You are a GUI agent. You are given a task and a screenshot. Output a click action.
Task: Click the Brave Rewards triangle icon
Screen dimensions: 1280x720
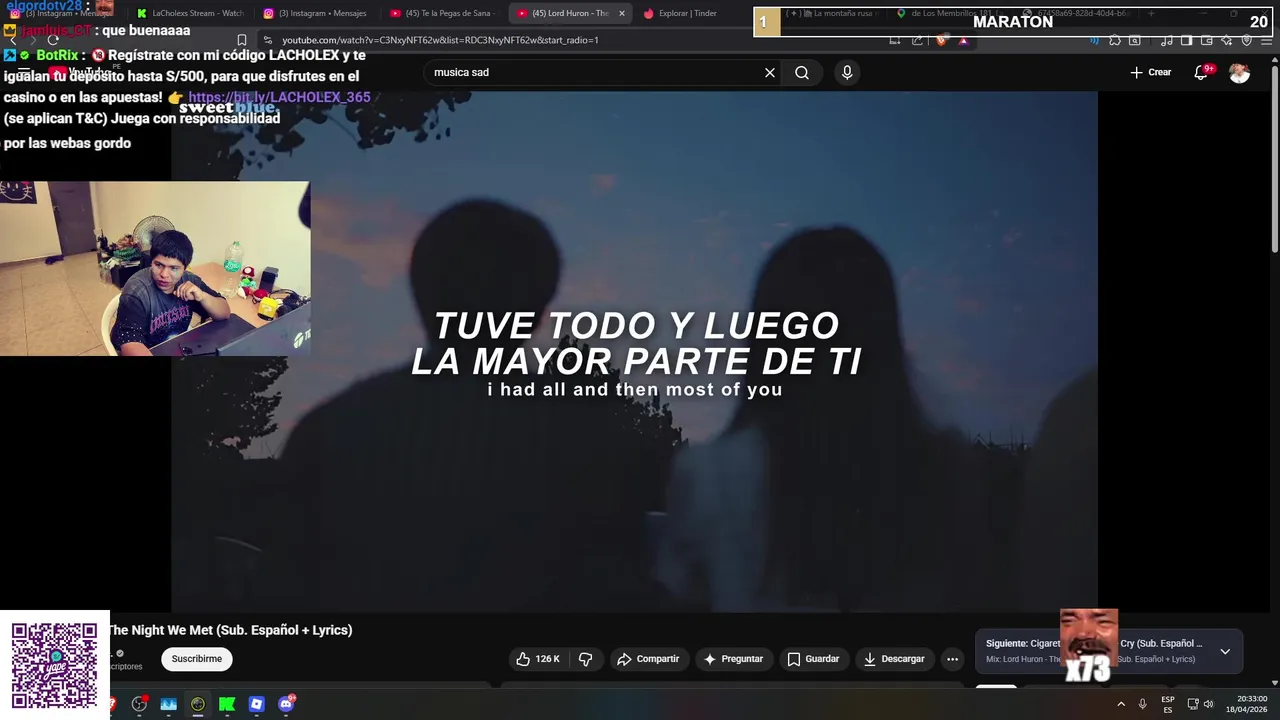pos(963,40)
